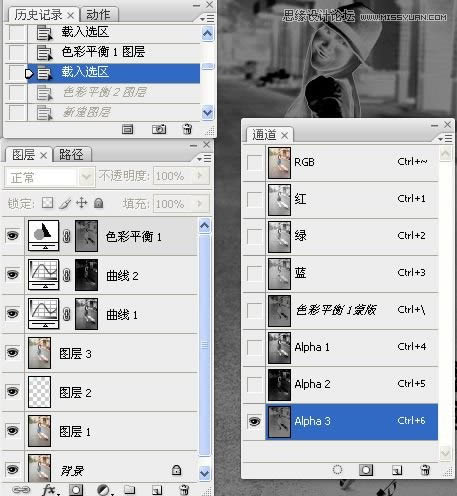
Task: Click the delete channel trash icon
Action: coord(425,470)
